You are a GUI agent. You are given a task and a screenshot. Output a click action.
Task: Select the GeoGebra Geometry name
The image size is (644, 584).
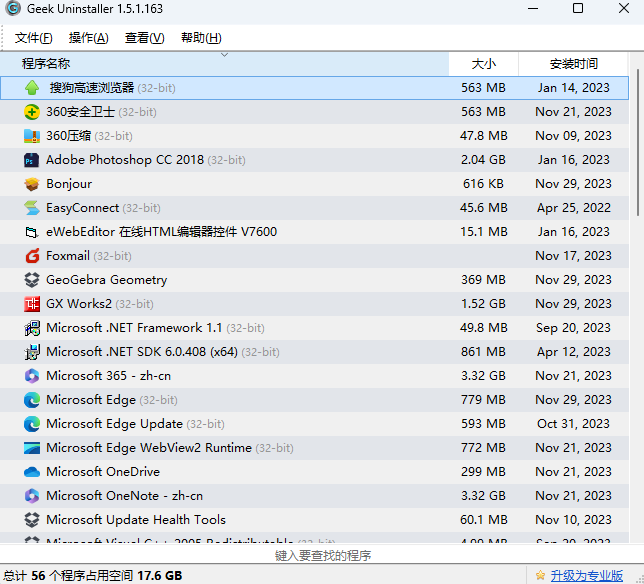(107, 280)
